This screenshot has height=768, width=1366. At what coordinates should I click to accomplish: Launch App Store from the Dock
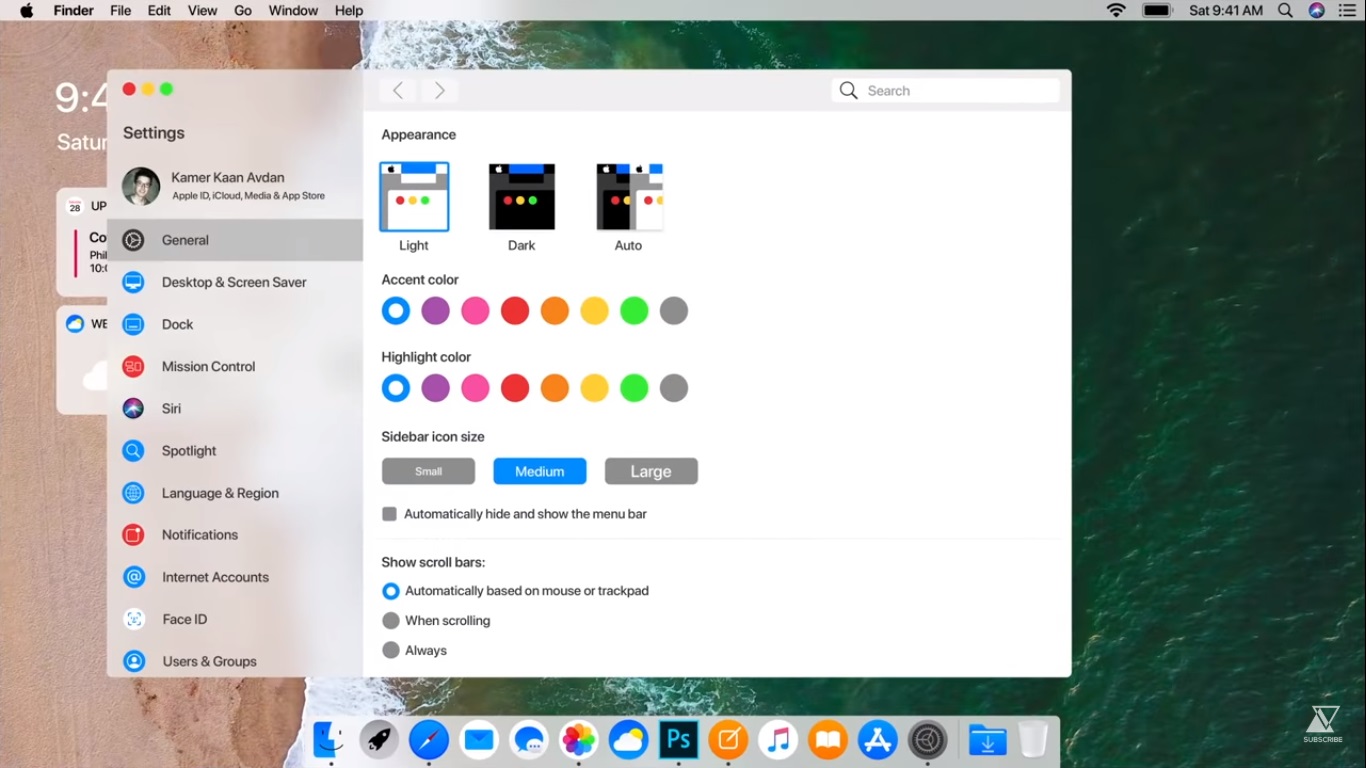[878, 740]
